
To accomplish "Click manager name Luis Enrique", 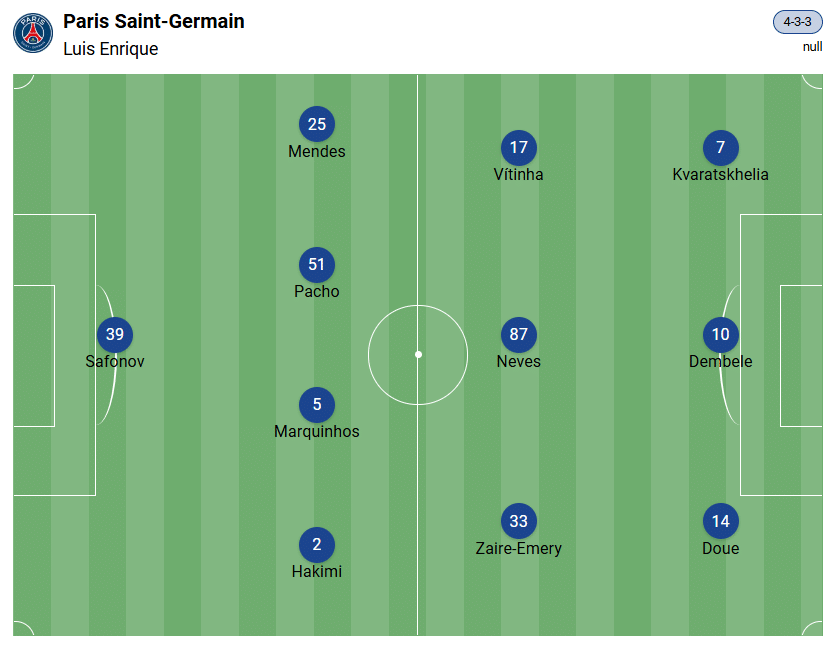I will 110,48.
